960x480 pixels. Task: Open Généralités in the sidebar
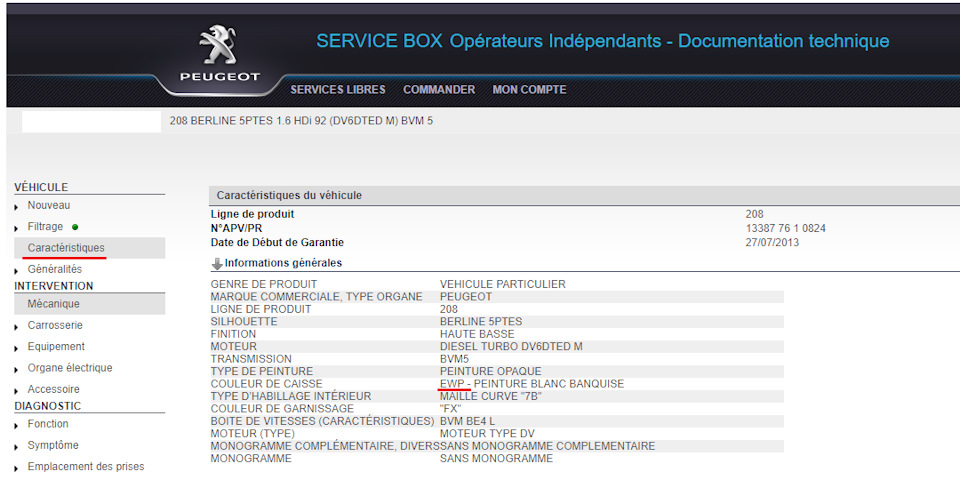tap(54, 269)
